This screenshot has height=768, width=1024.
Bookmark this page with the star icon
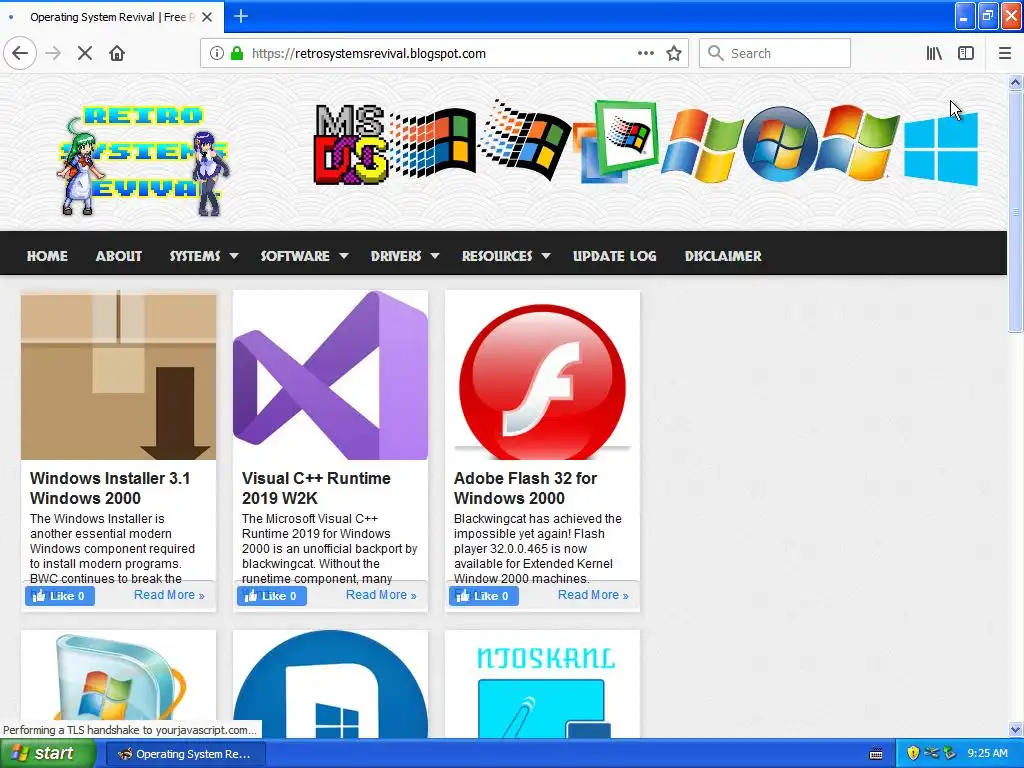[x=674, y=53]
